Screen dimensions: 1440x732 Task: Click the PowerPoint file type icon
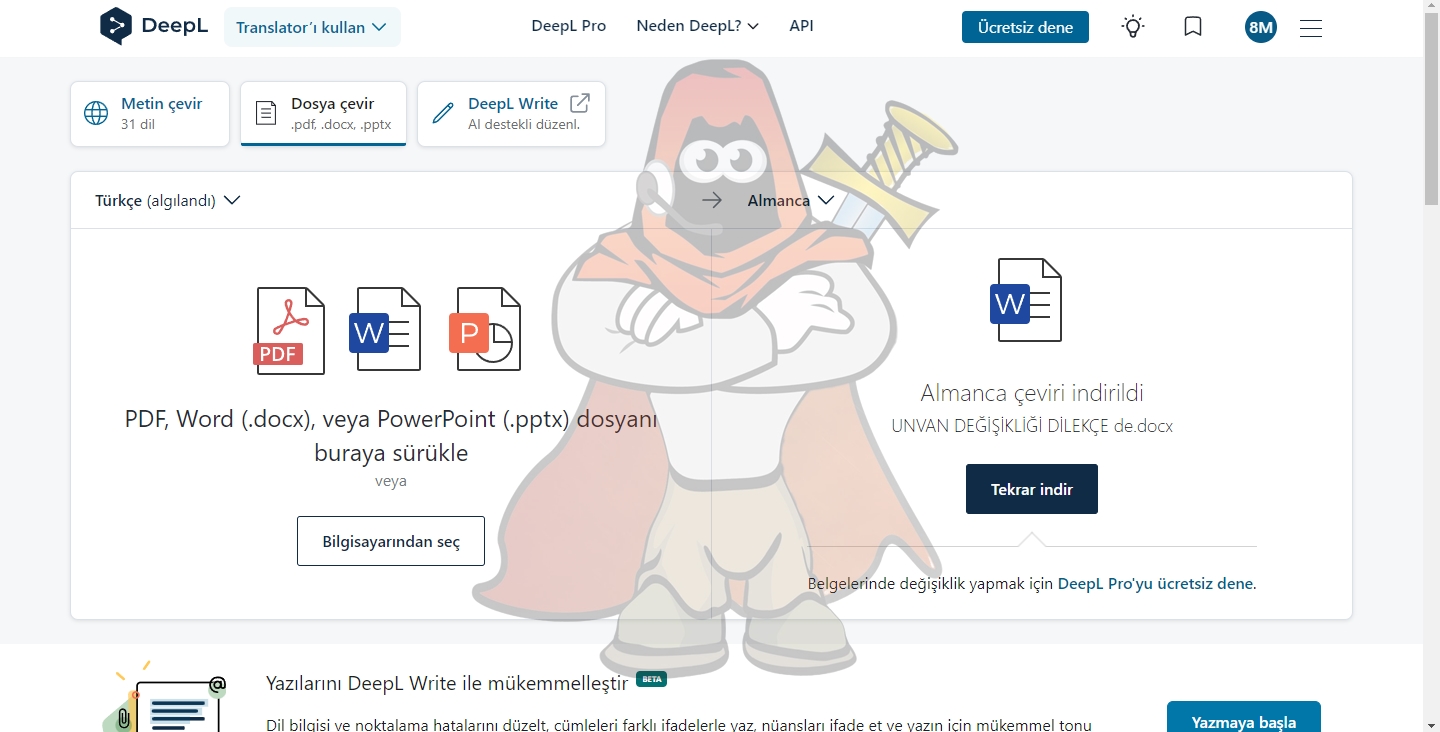[485, 329]
